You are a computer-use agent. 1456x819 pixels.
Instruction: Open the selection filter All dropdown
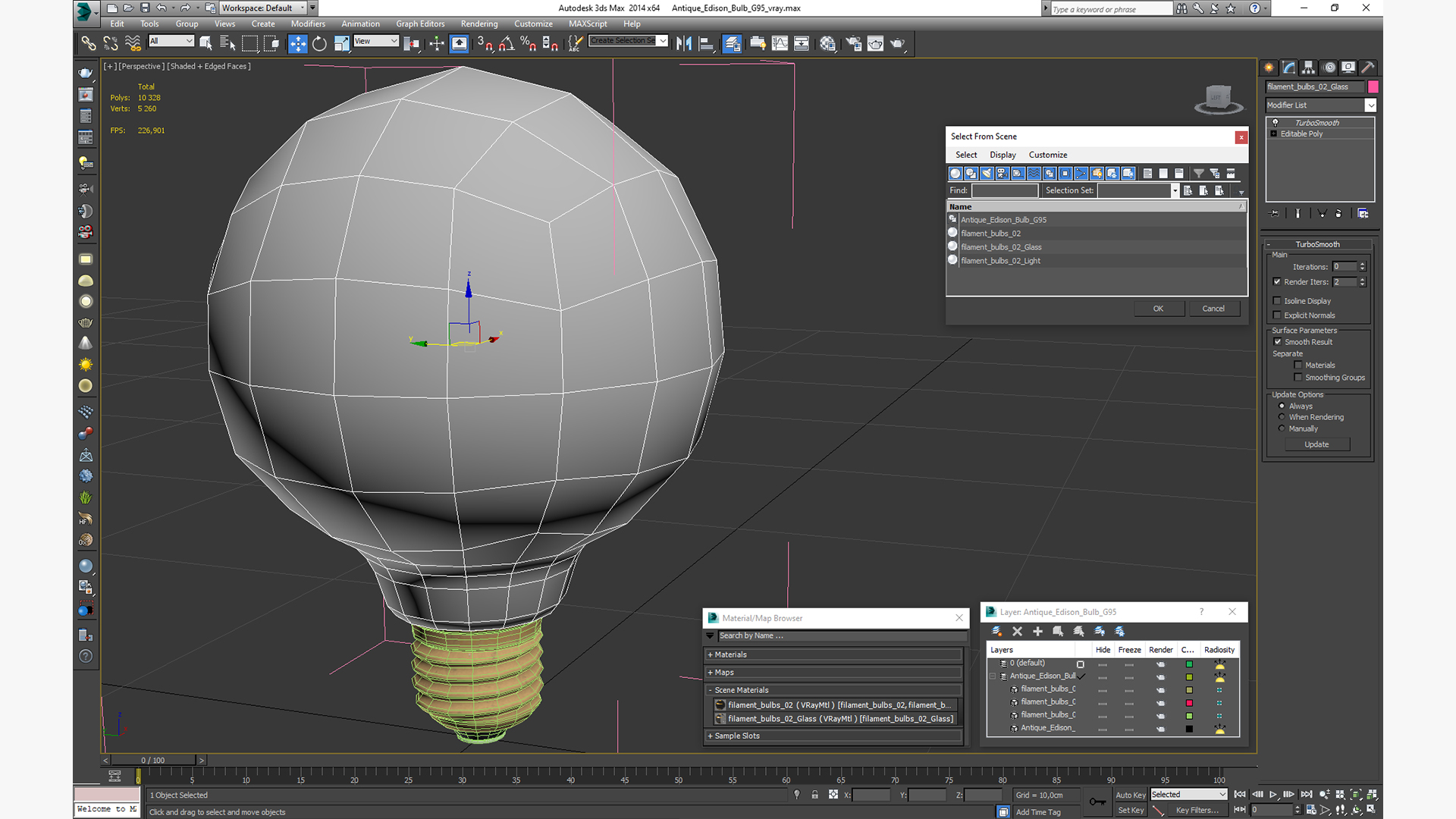pos(171,41)
